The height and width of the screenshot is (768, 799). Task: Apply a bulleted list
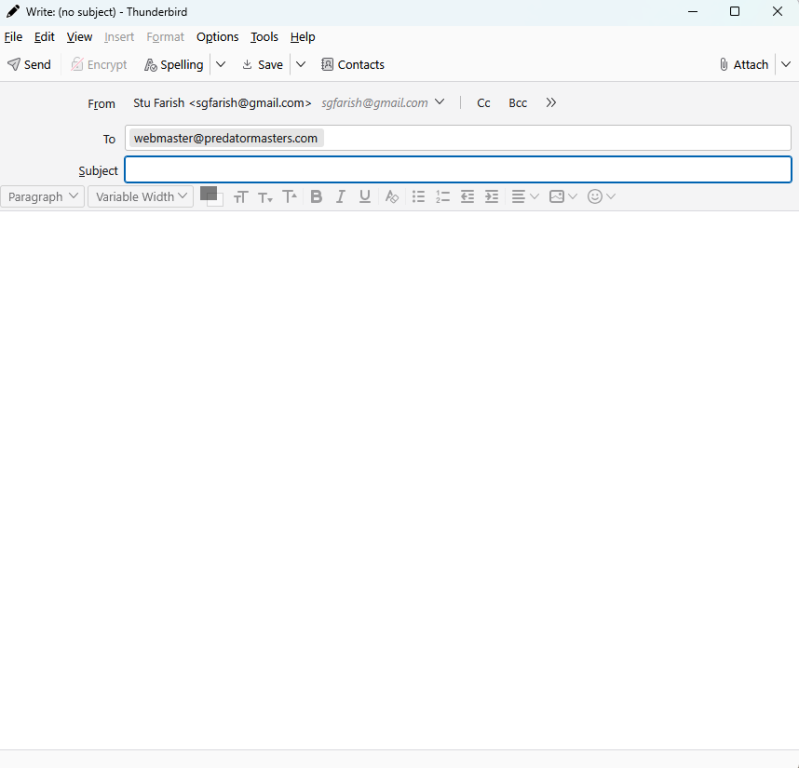pyautogui.click(x=418, y=197)
